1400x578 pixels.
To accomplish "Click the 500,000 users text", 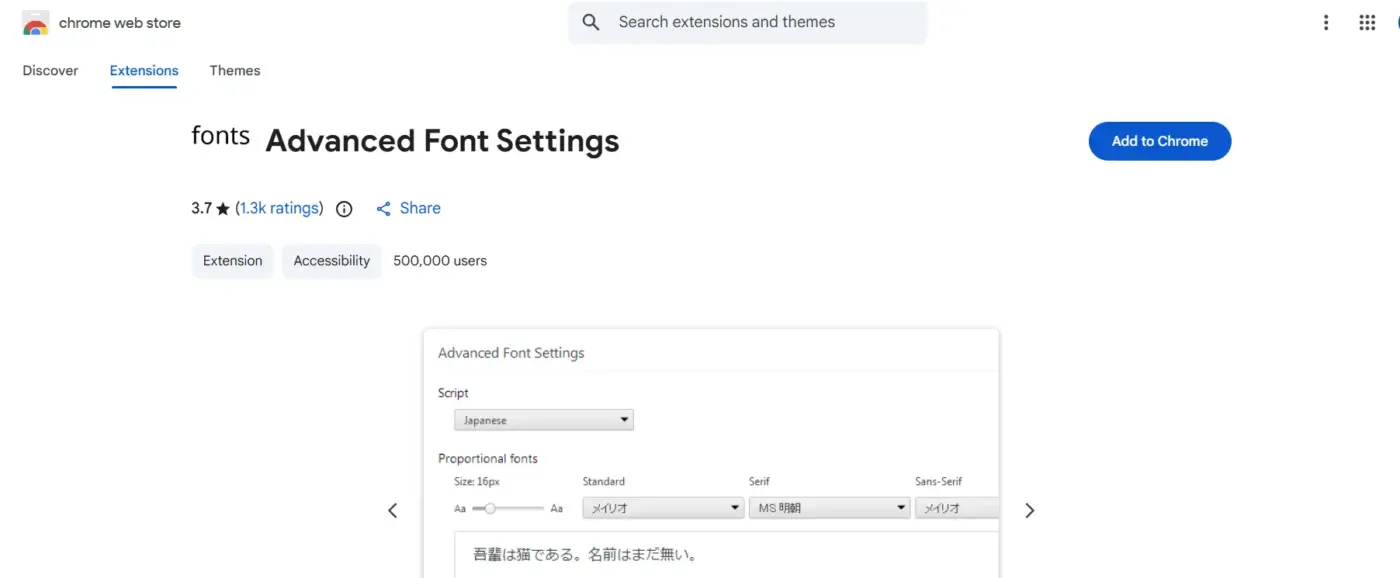I will point(440,261).
